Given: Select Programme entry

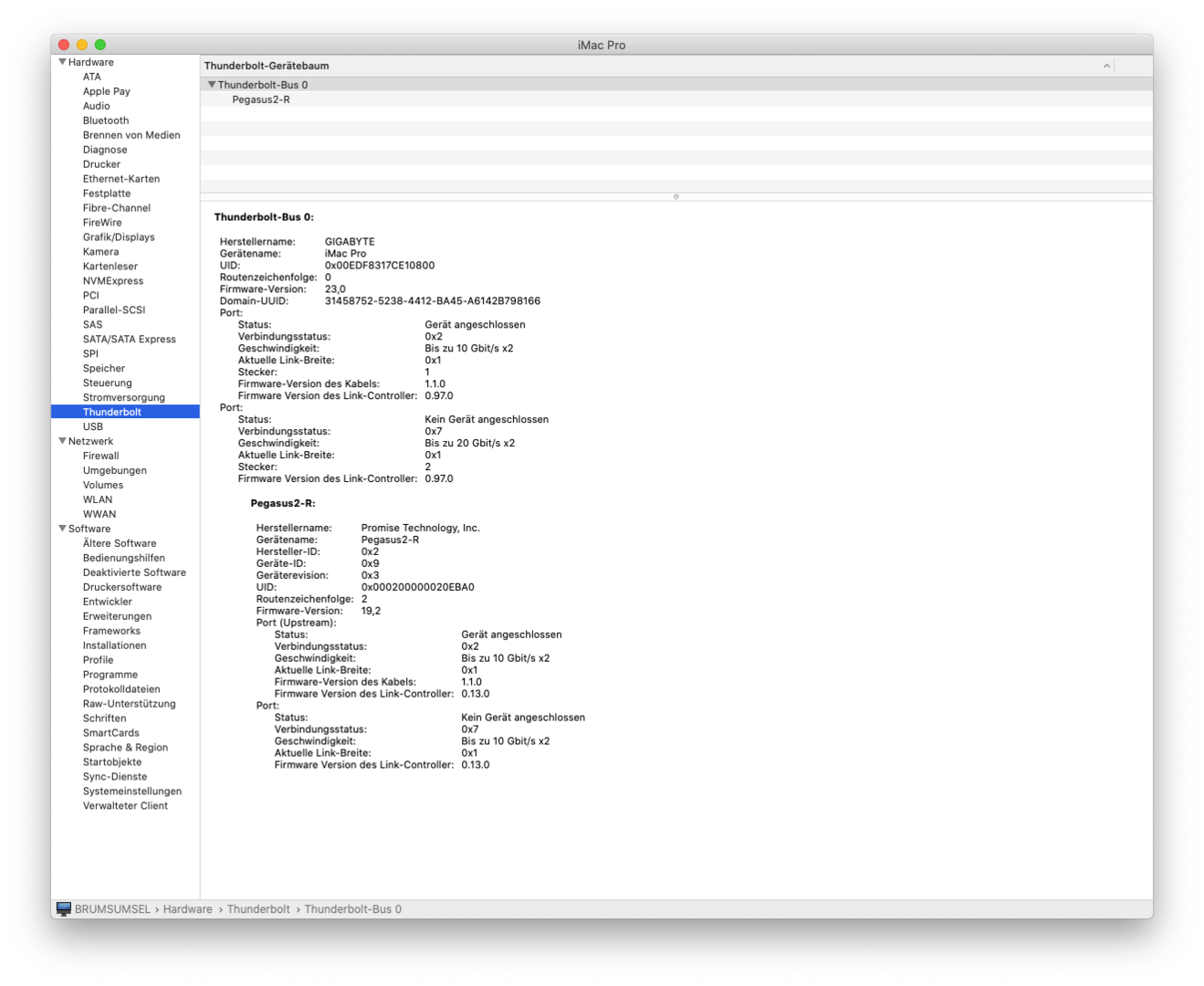Looking at the screenshot, I should (110, 675).
